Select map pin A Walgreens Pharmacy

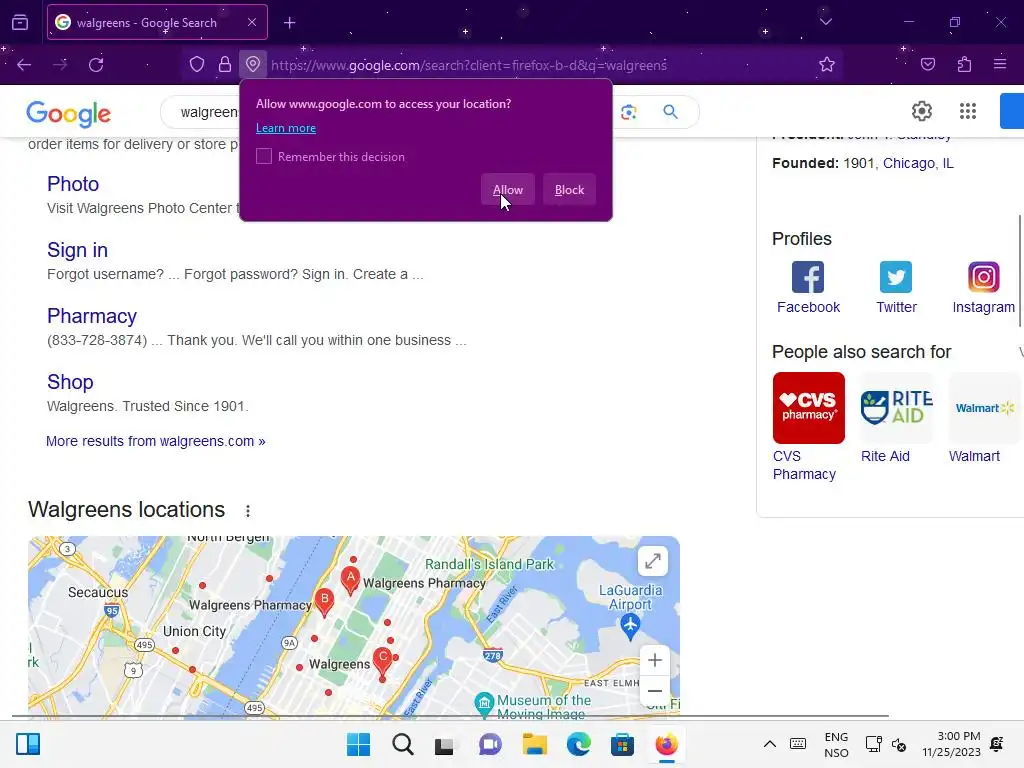[x=350, y=579]
